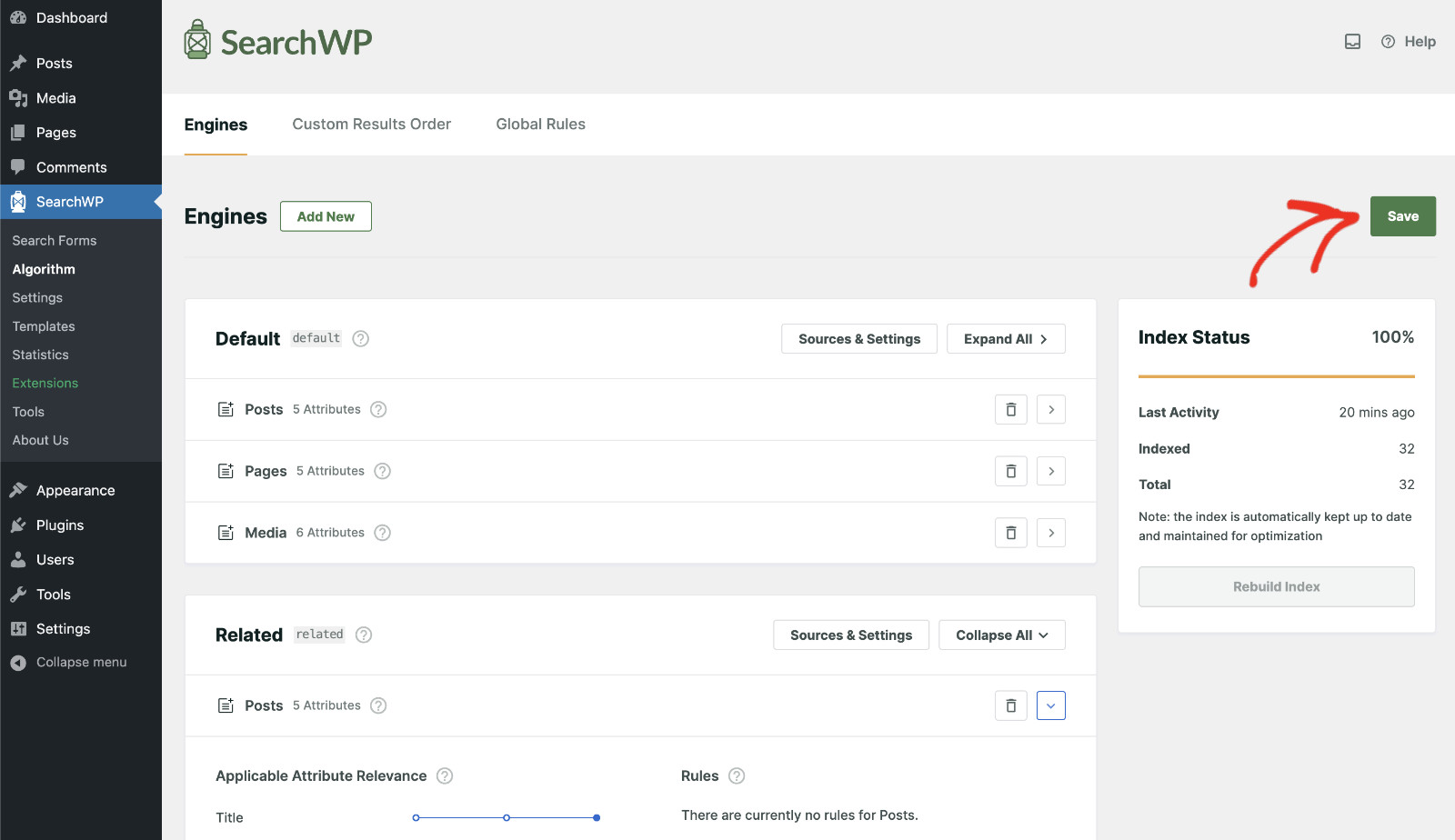This screenshot has height=840, width=1455.
Task: Click the Media source document icon
Action: click(226, 533)
